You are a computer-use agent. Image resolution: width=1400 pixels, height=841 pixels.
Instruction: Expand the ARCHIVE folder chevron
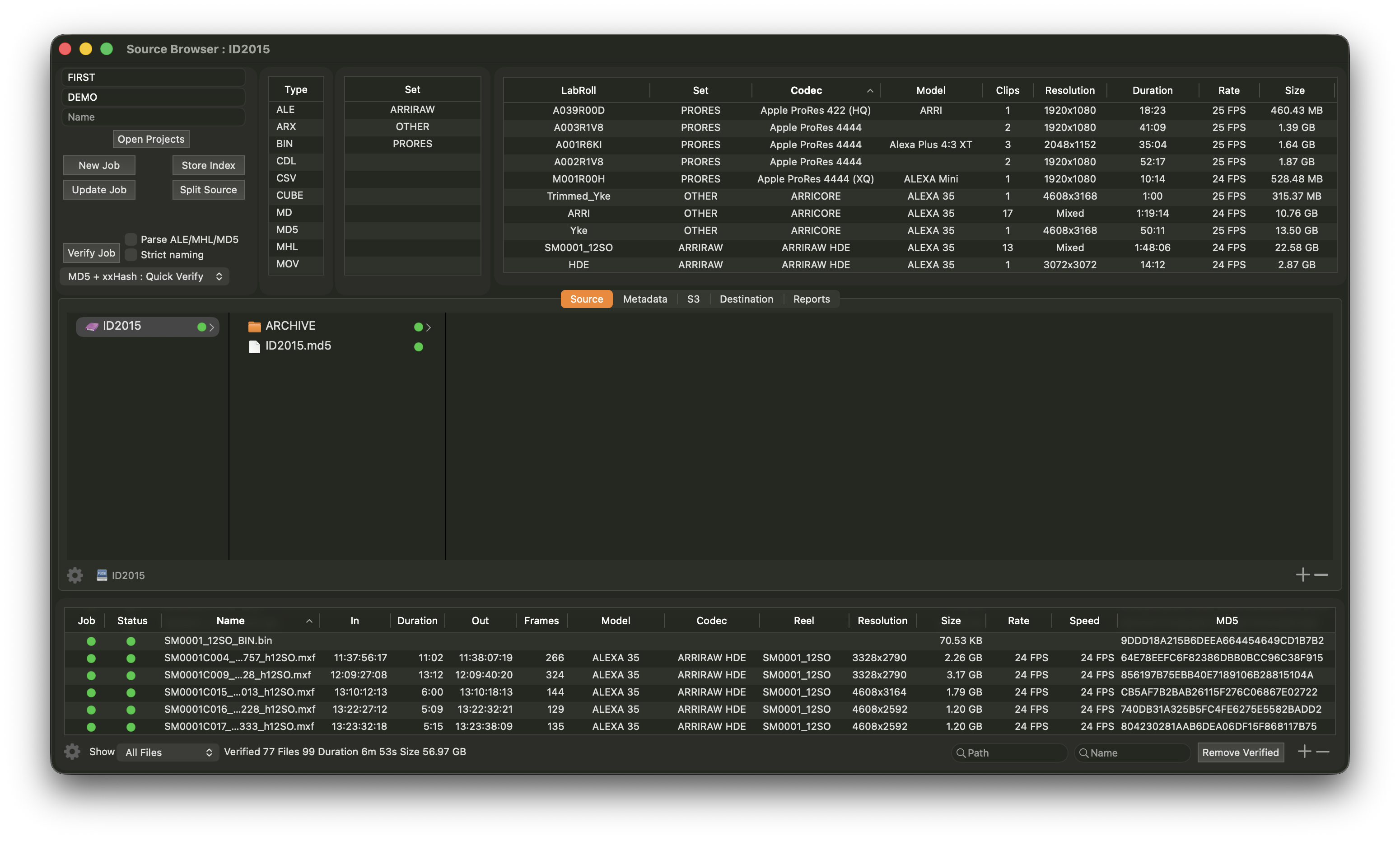429,327
